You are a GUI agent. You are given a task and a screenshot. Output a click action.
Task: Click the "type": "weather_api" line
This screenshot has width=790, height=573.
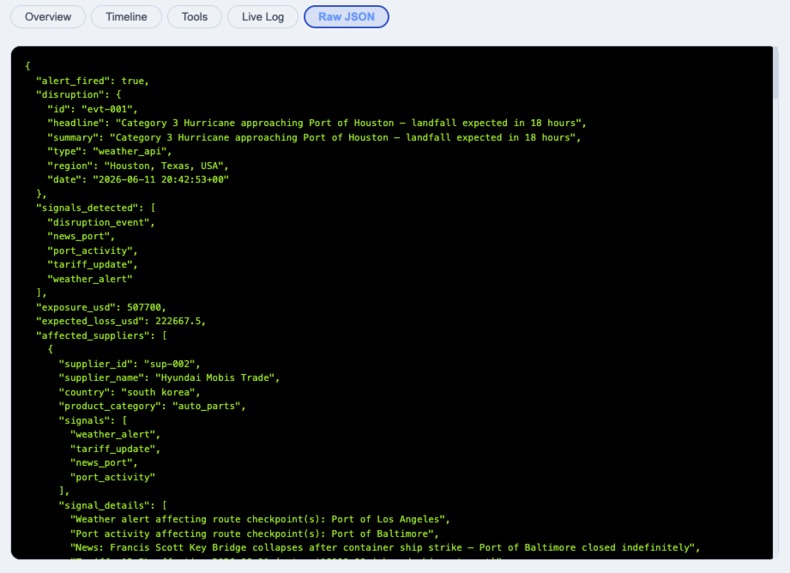click(x=109, y=151)
